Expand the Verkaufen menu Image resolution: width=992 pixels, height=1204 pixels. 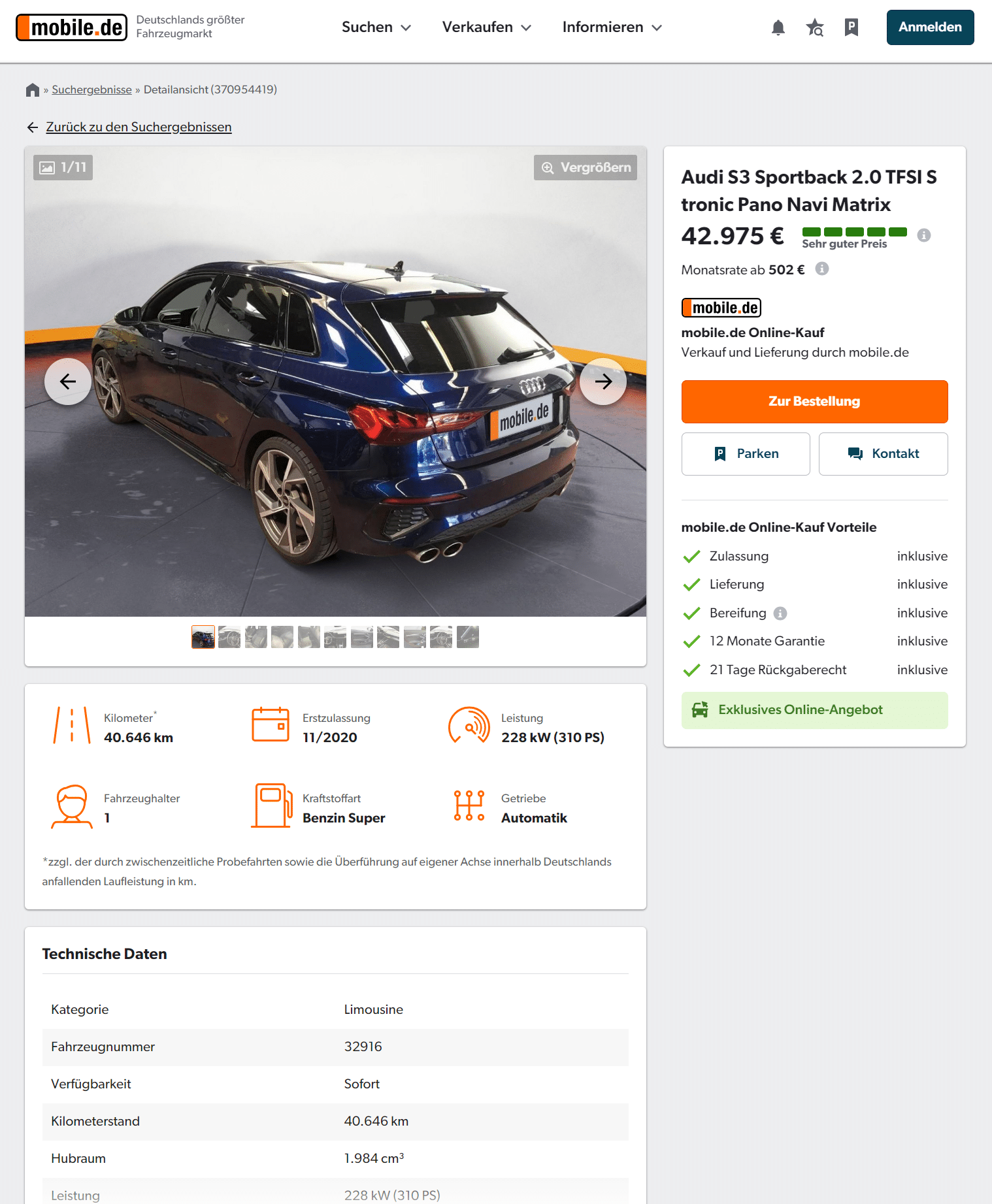coord(487,27)
